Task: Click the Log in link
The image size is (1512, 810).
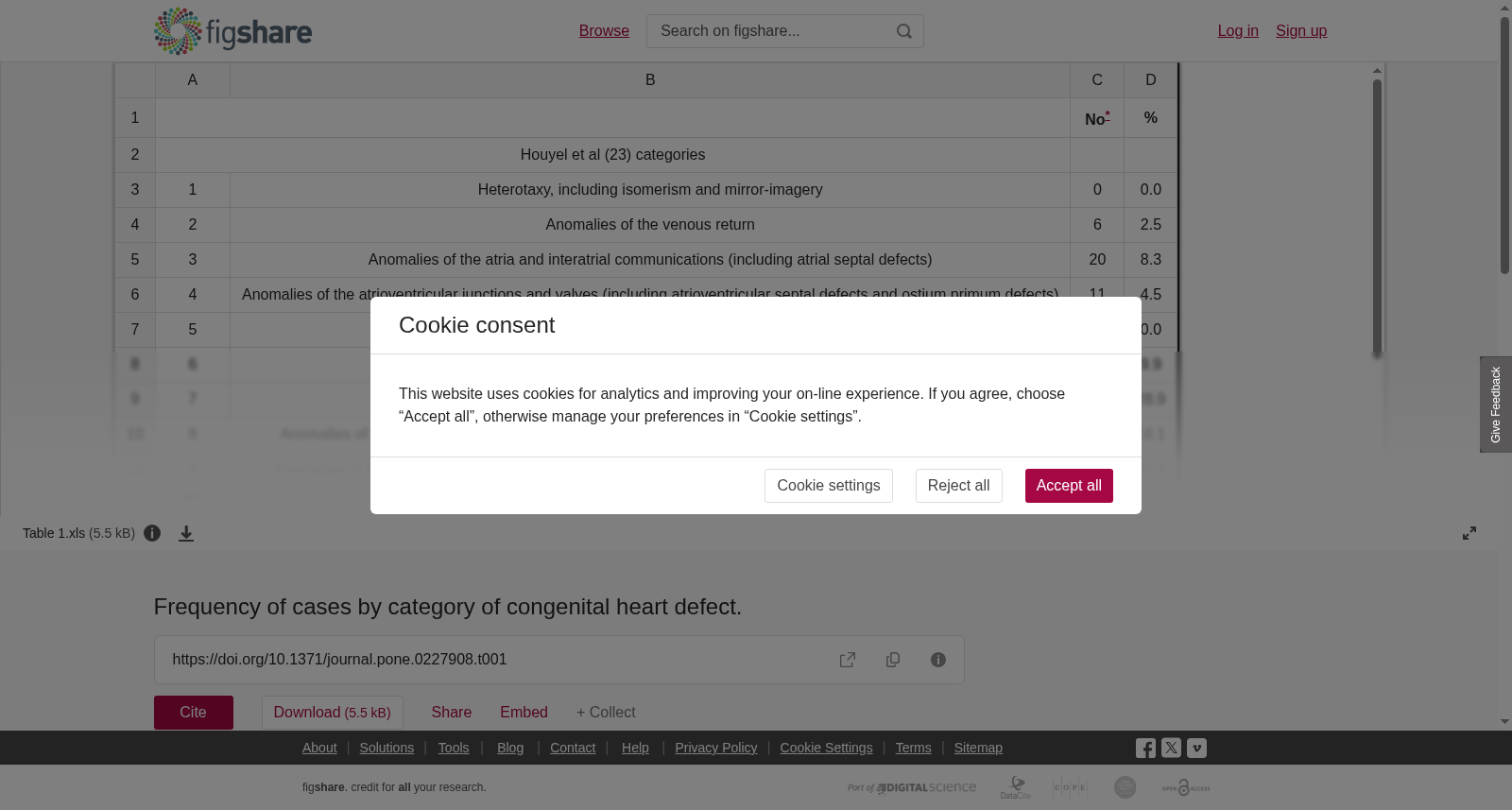Action: (1238, 31)
